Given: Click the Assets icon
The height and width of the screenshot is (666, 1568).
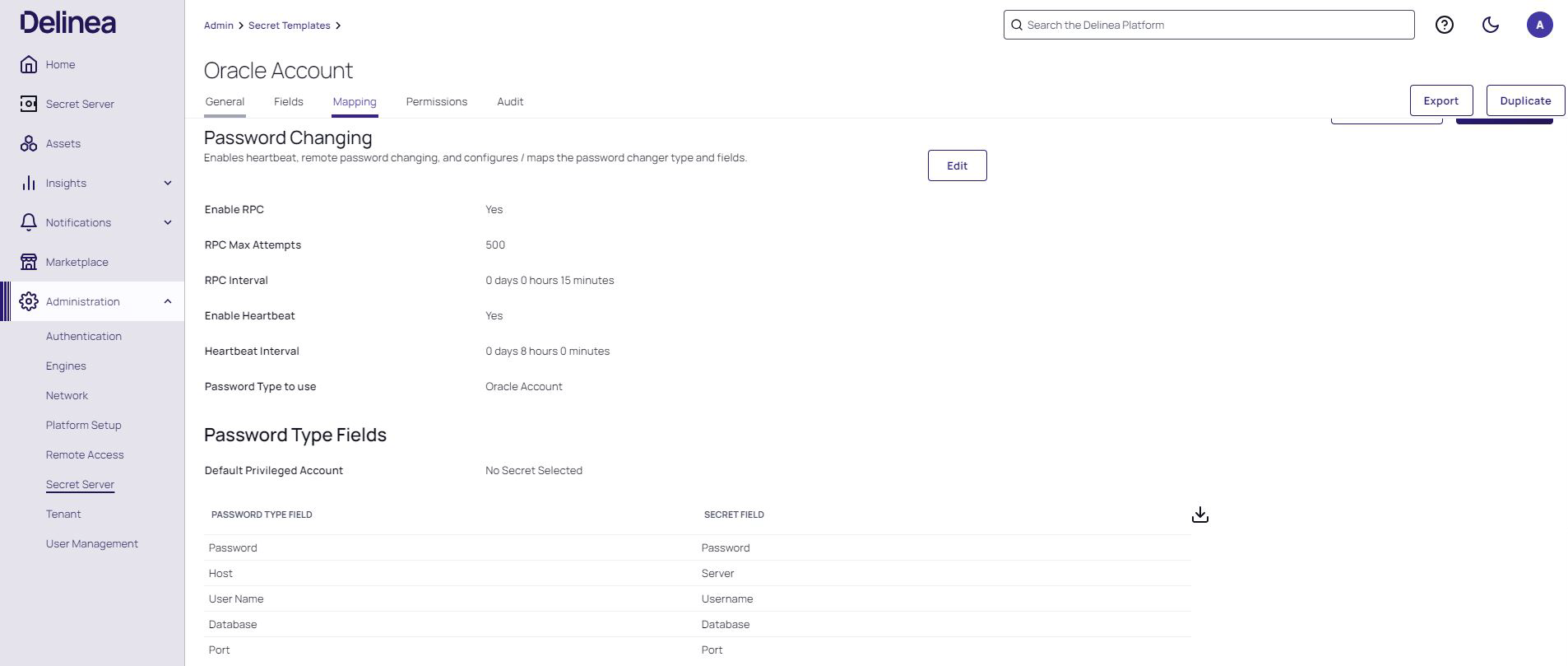Looking at the screenshot, I should [29, 143].
